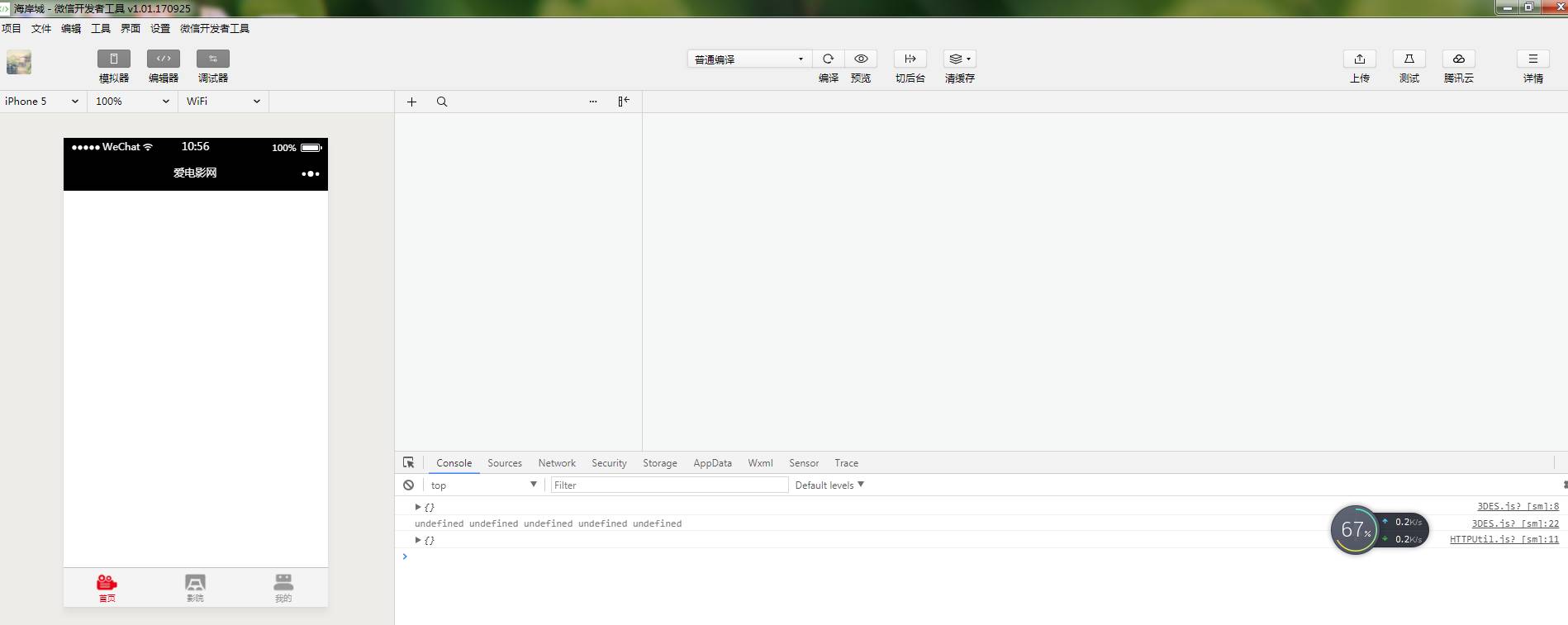Toggle the simulator panel (模拟器)

click(x=114, y=59)
